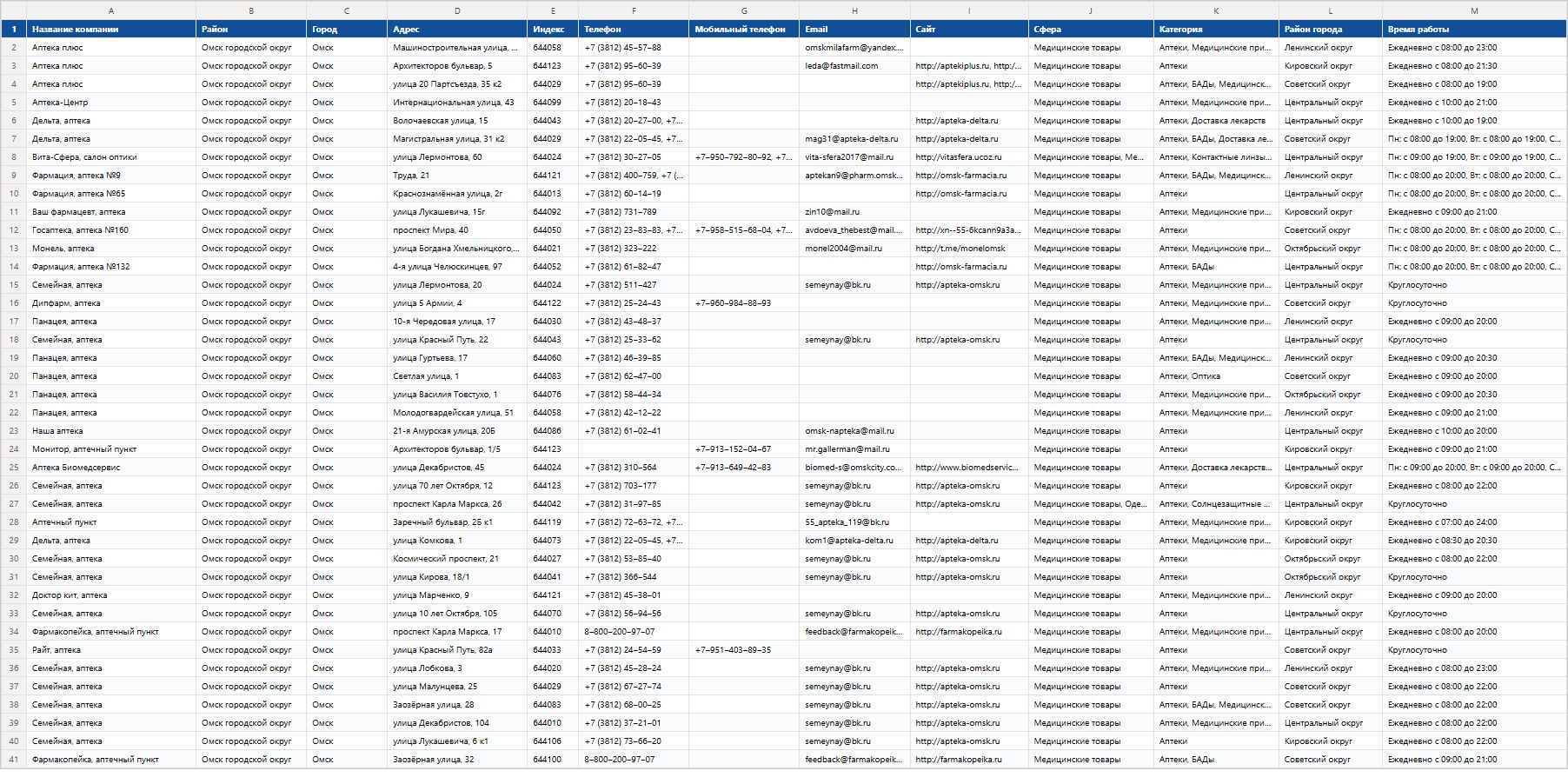Click the 'Email' header cell
The image size is (1568, 784).
click(x=854, y=29)
